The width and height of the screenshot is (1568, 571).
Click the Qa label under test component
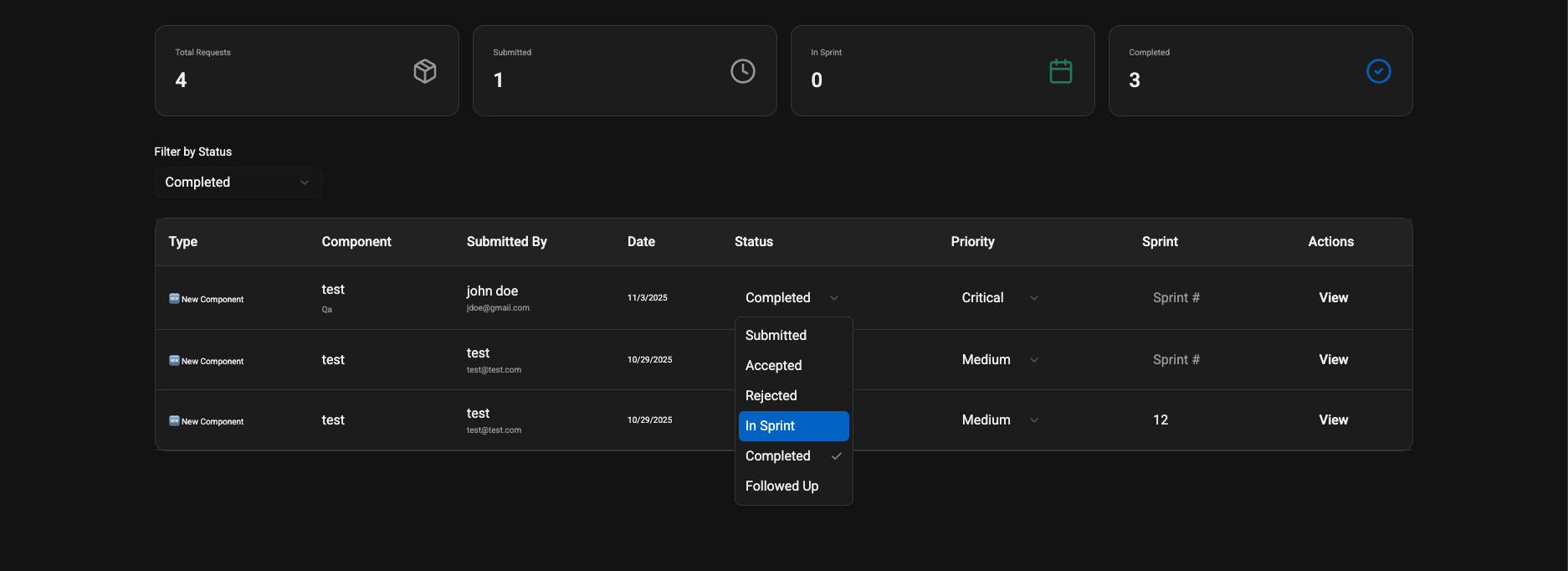pyautogui.click(x=327, y=310)
